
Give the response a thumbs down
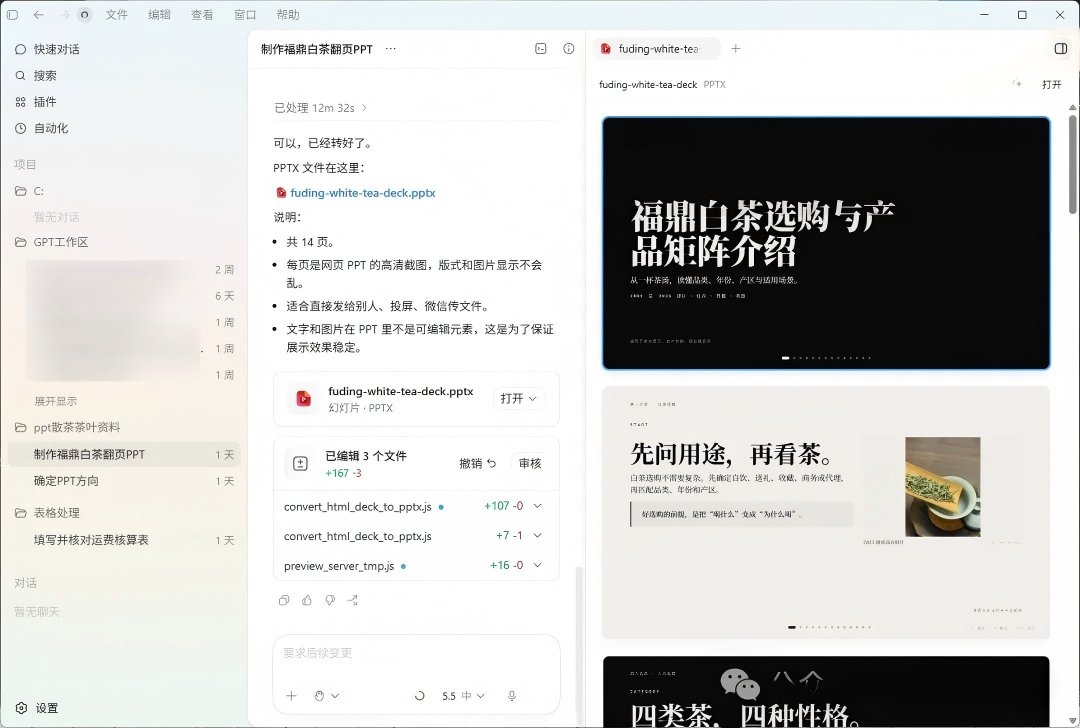[330, 600]
